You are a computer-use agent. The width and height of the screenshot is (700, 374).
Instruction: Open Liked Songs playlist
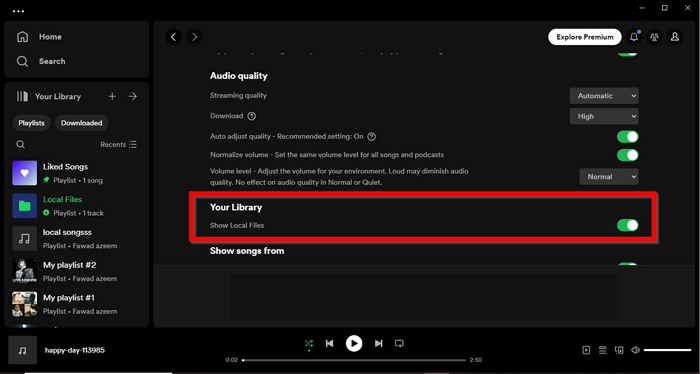click(x=76, y=173)
